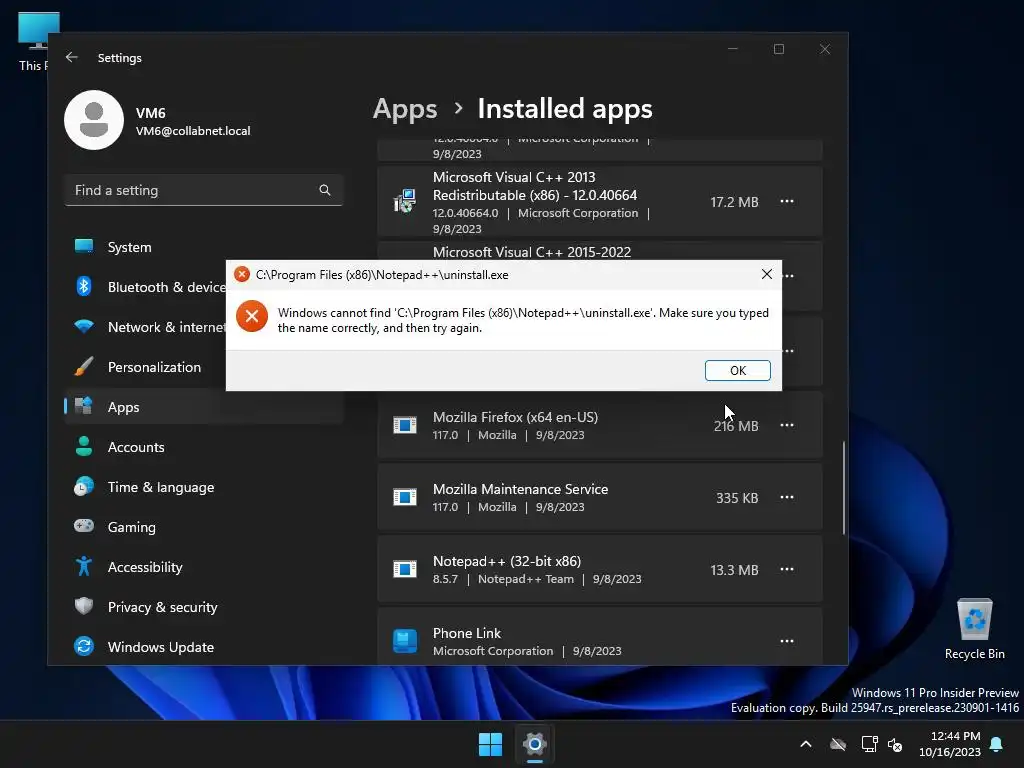1024x768 pixels.
Task: Click the VM6 user avatar
Action: click(94, 120)
